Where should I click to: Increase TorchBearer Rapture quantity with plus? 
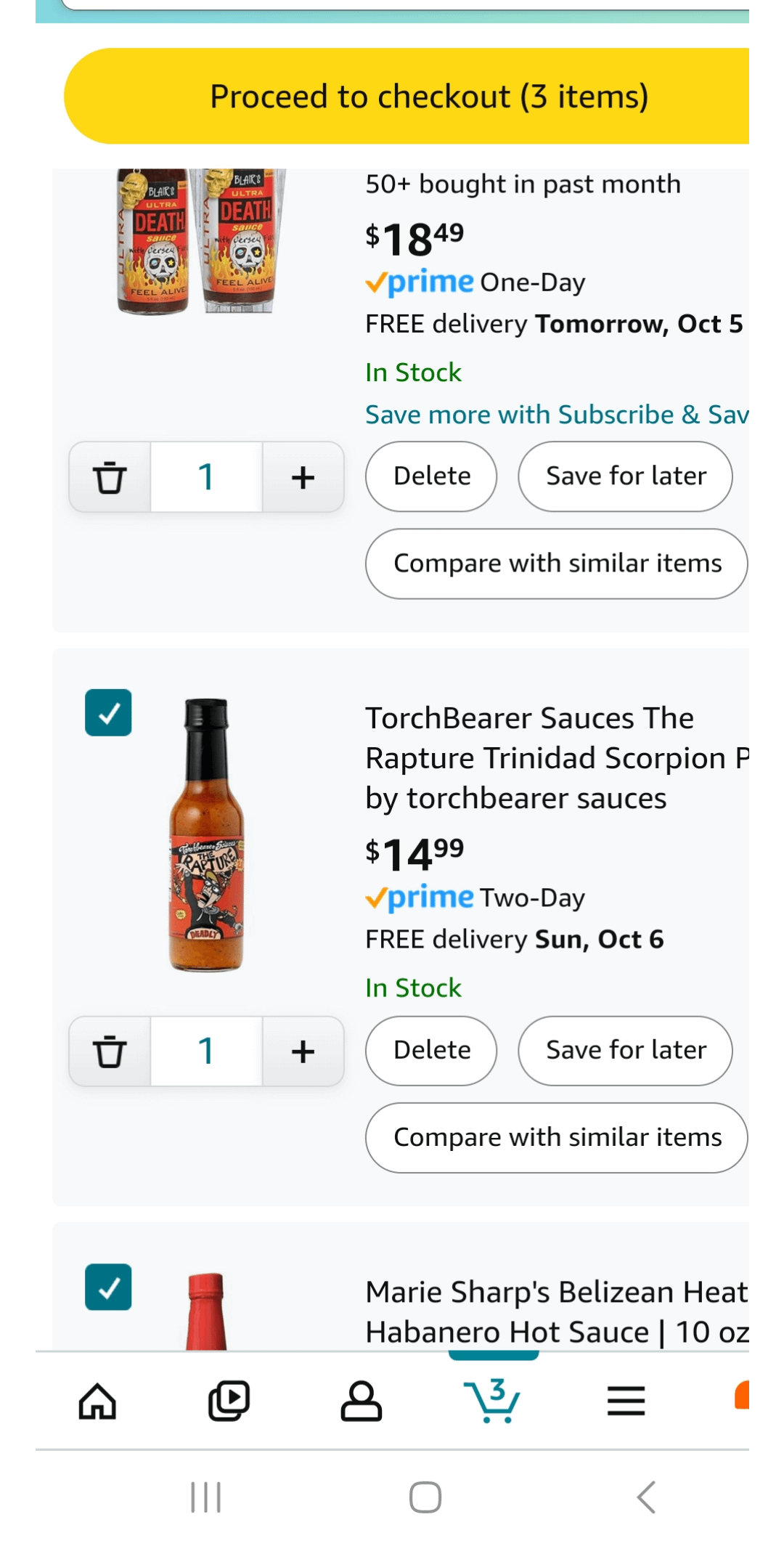(x=303, y=1051)
